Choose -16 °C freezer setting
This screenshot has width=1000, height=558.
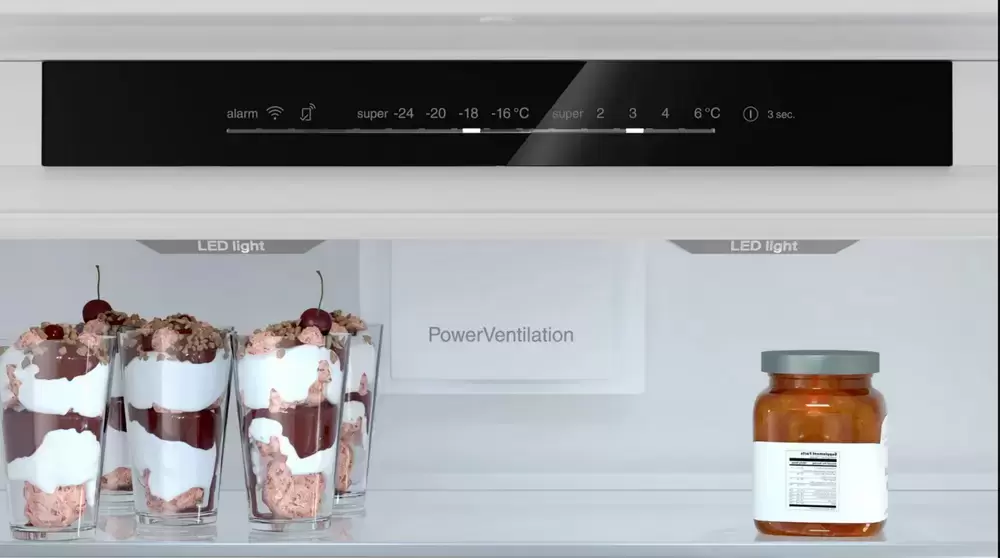tap(510, 114)
